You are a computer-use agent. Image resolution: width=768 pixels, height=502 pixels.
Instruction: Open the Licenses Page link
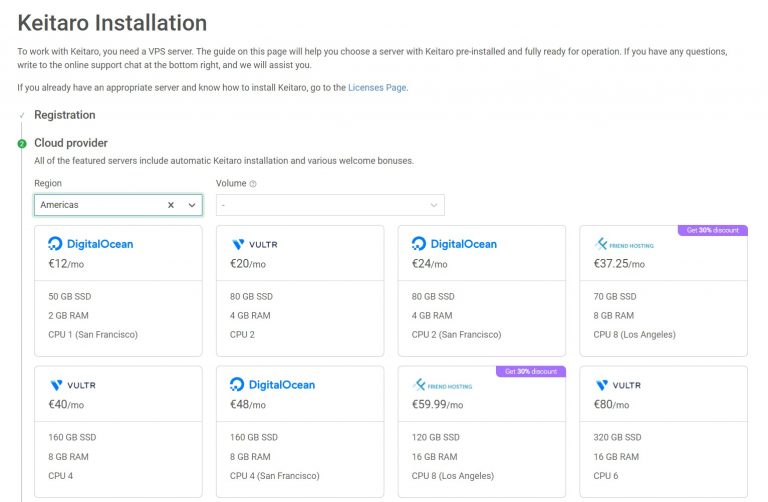pyautogui.click(x=377, y=88)
